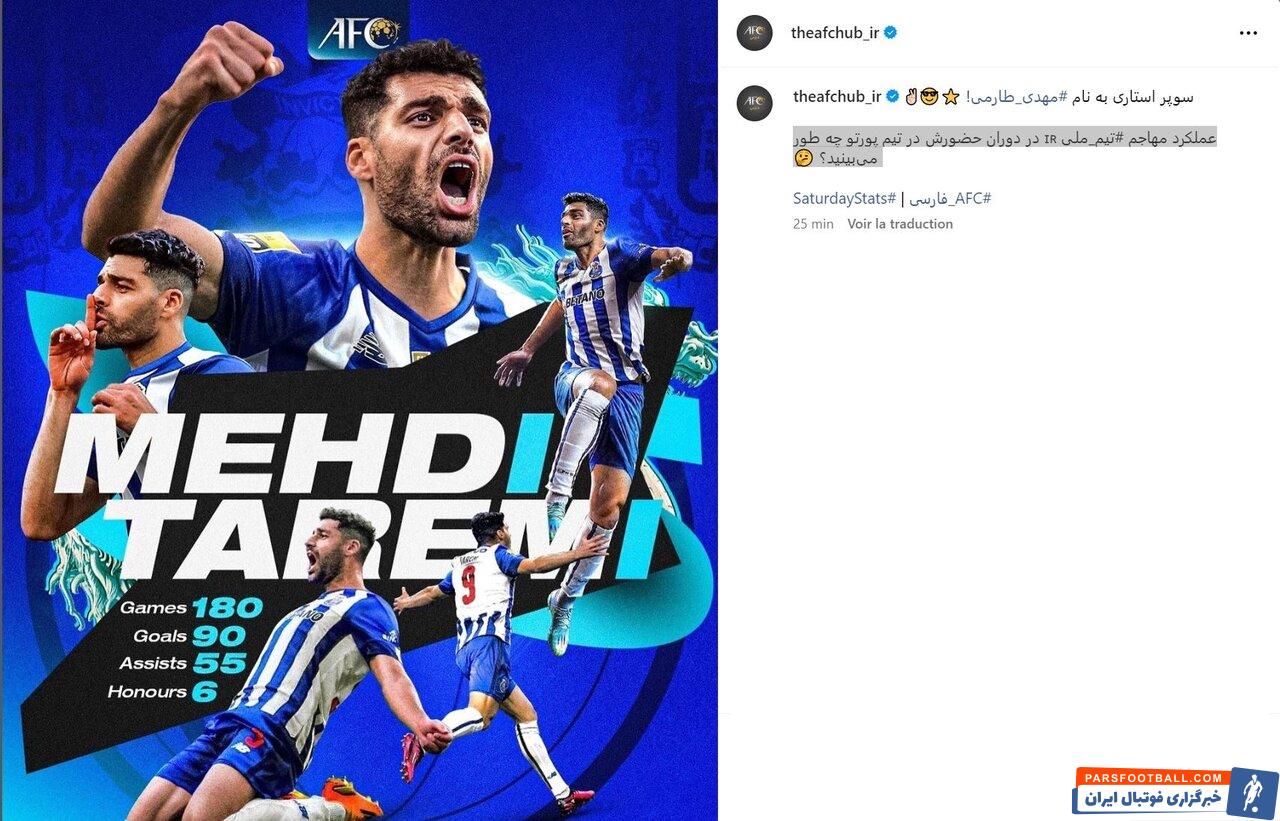Open theafchub_ir username in the caption
Screen dimensions: 1280x821
837,97
